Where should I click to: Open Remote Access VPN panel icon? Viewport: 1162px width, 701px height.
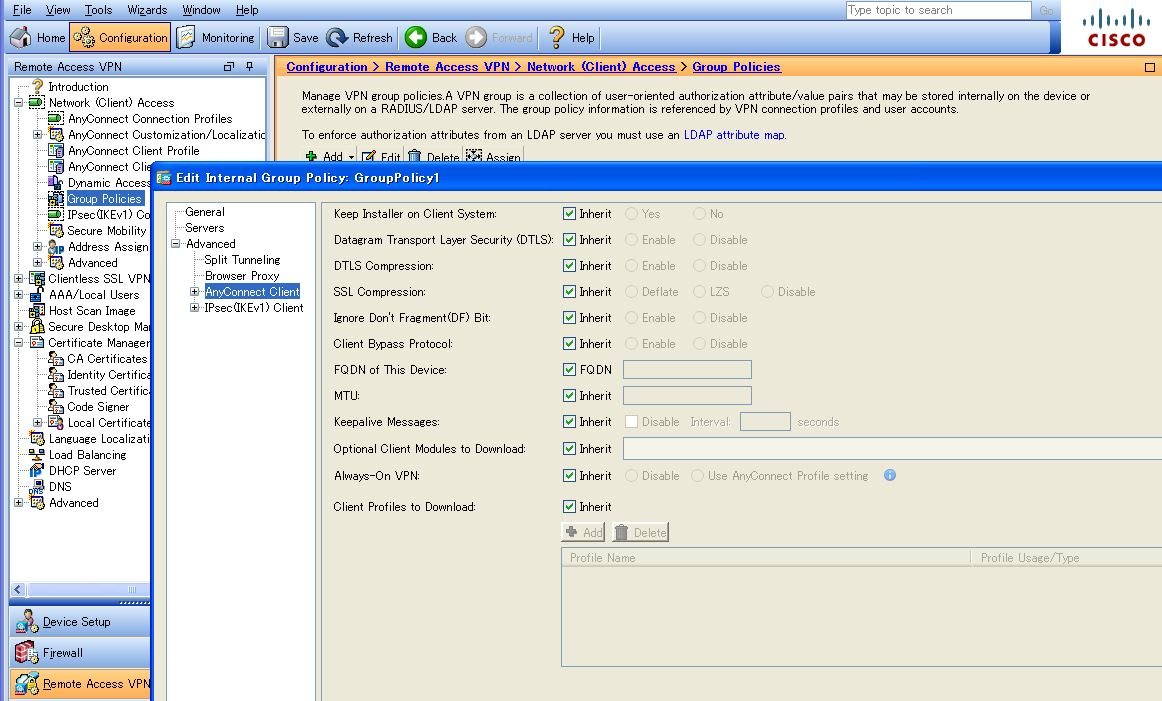pos(27,683)
